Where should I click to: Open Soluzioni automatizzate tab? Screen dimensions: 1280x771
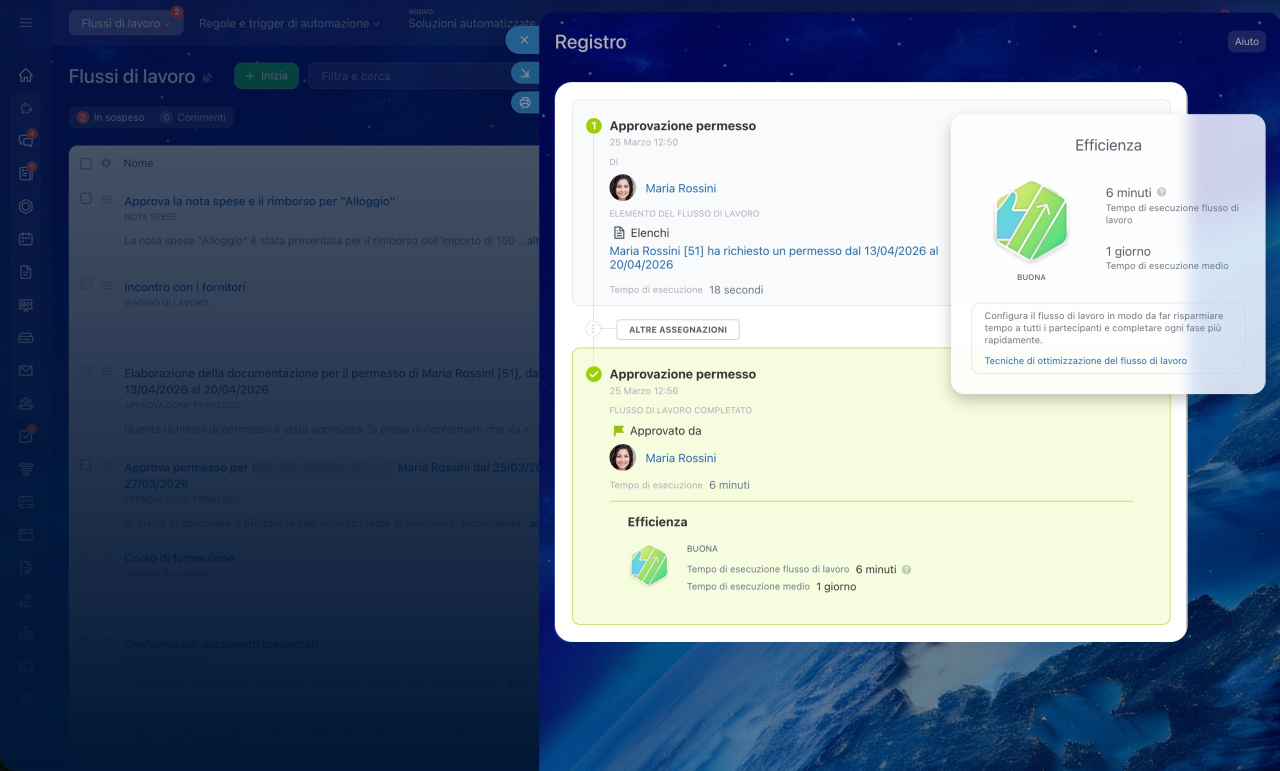(471, 23)
